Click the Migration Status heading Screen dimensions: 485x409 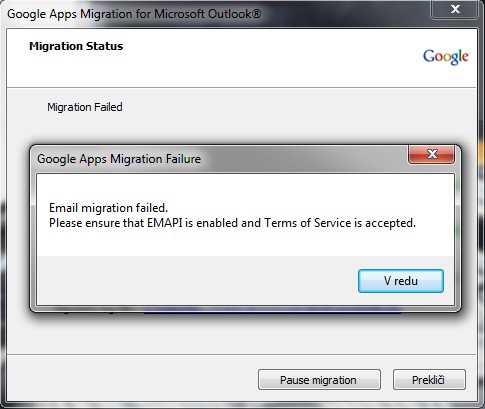click(x=76, y=46)
